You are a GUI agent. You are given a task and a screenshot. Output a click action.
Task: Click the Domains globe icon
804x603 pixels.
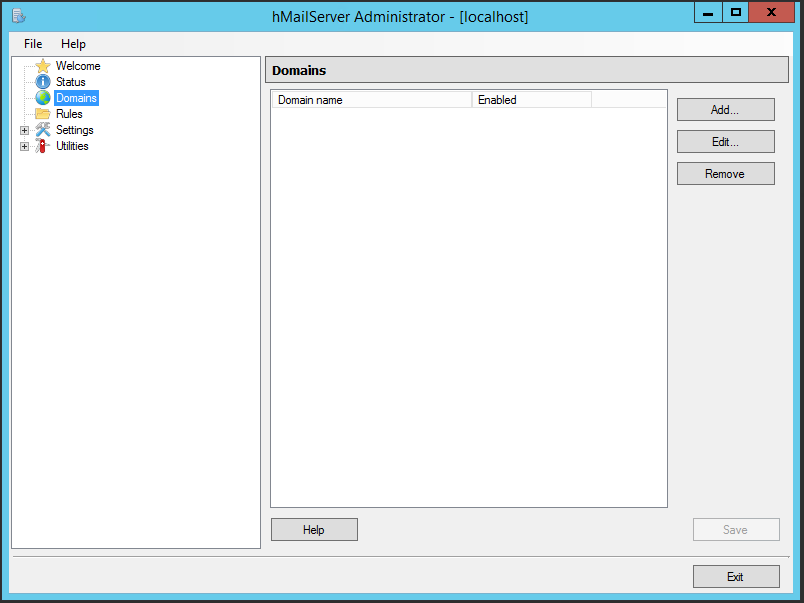43,98
